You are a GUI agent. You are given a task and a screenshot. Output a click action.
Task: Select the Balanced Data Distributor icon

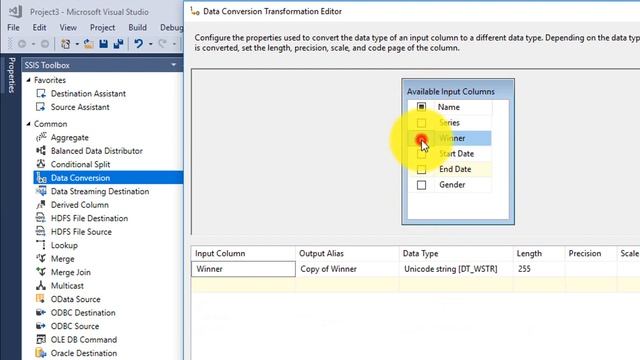(x=41, y=151)
